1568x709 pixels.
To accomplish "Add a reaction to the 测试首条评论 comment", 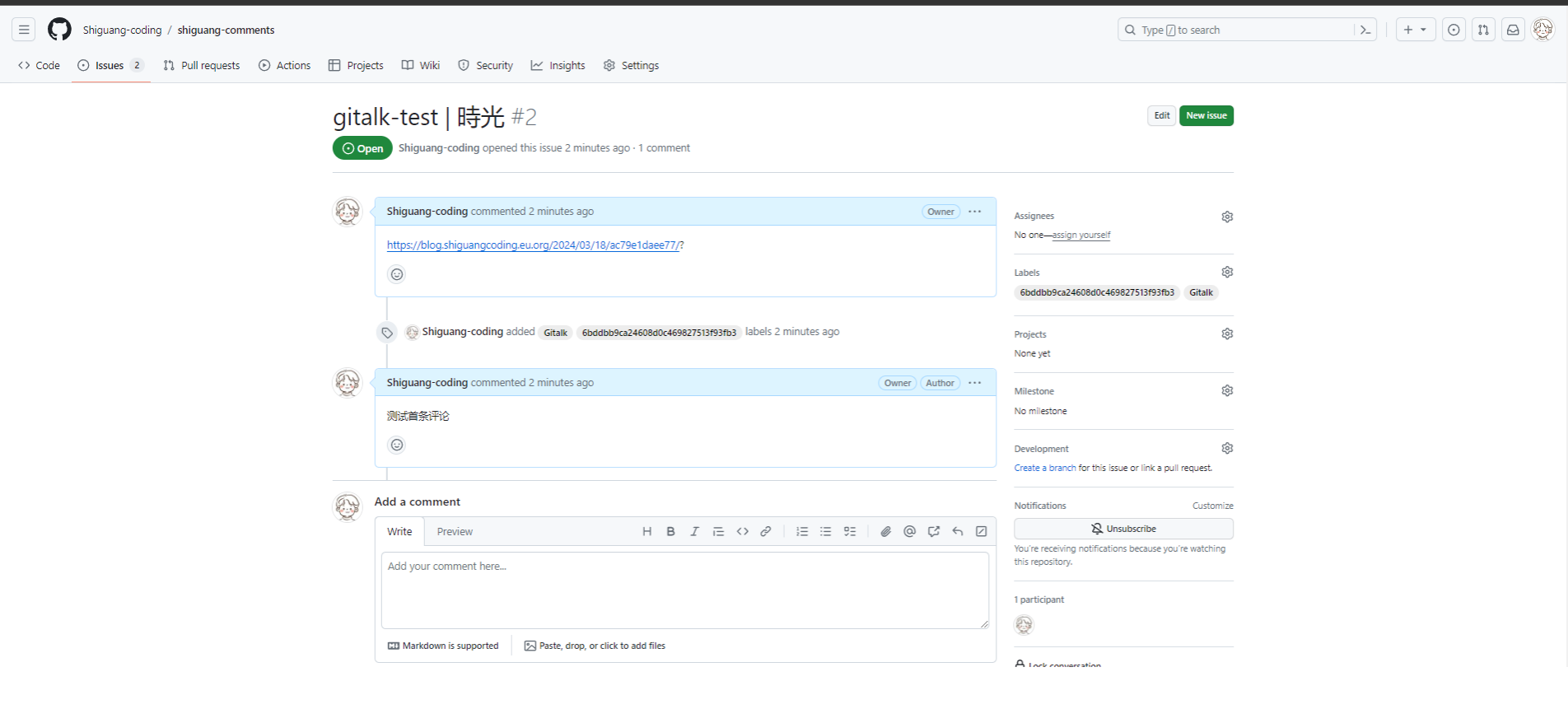I will point(397,445).
